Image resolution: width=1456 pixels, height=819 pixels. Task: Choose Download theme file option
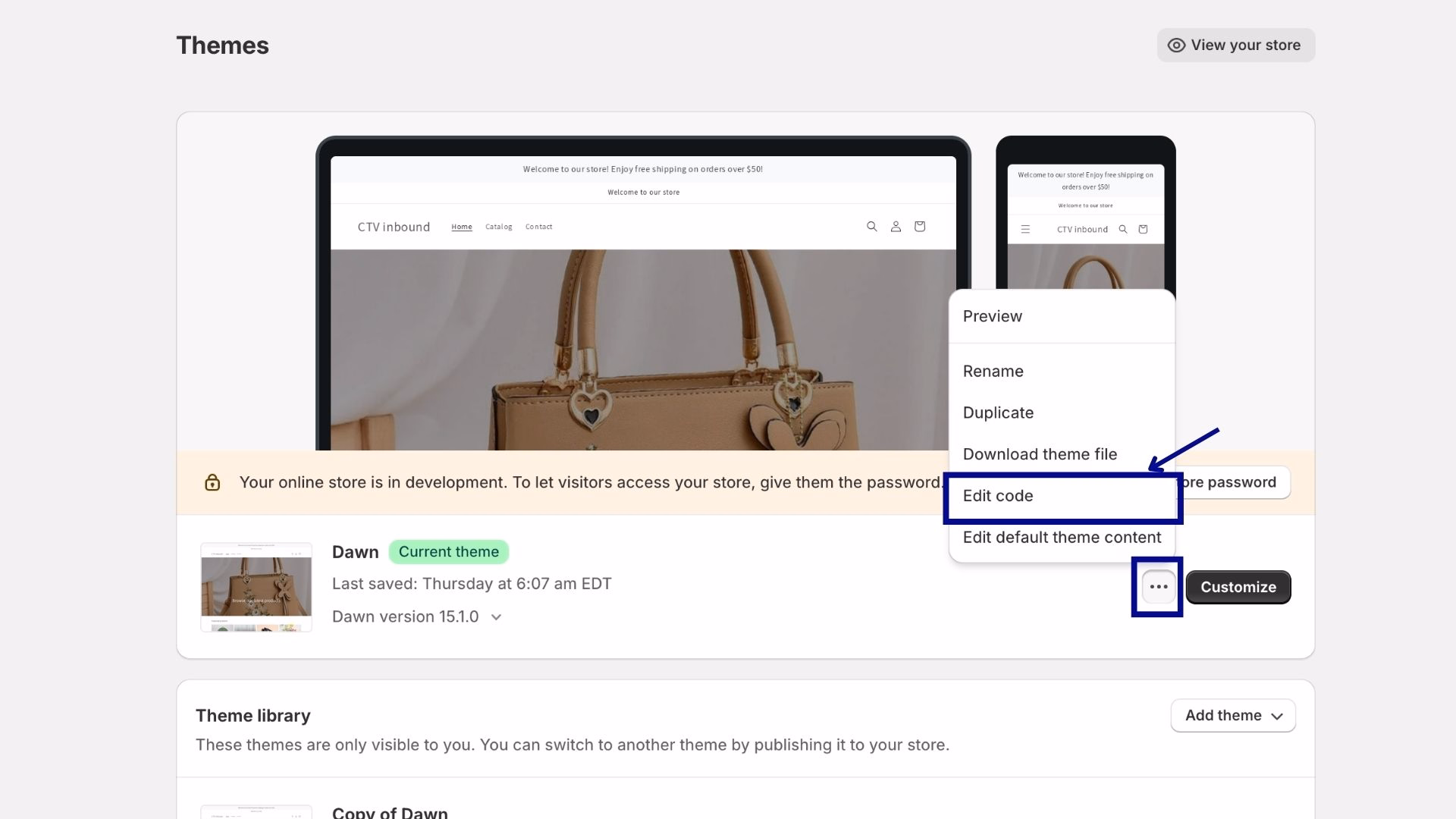coord(1062,454)
